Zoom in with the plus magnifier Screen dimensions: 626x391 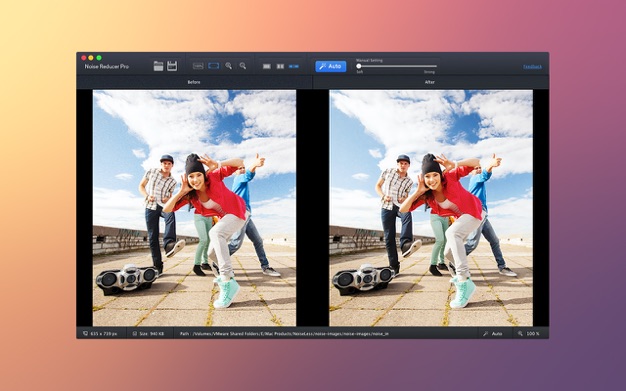coord(228,66)
